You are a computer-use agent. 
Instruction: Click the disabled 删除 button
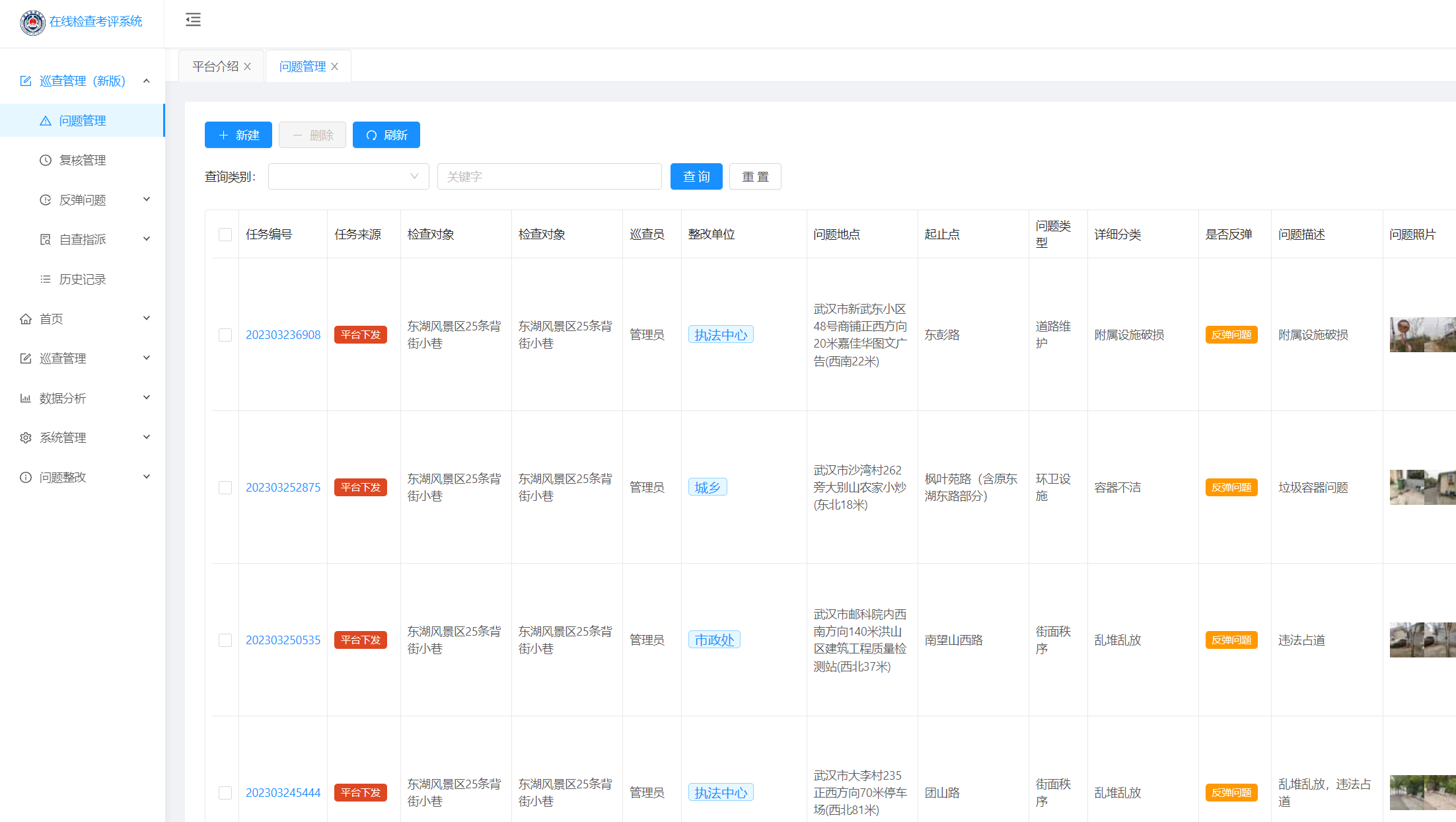312,135
